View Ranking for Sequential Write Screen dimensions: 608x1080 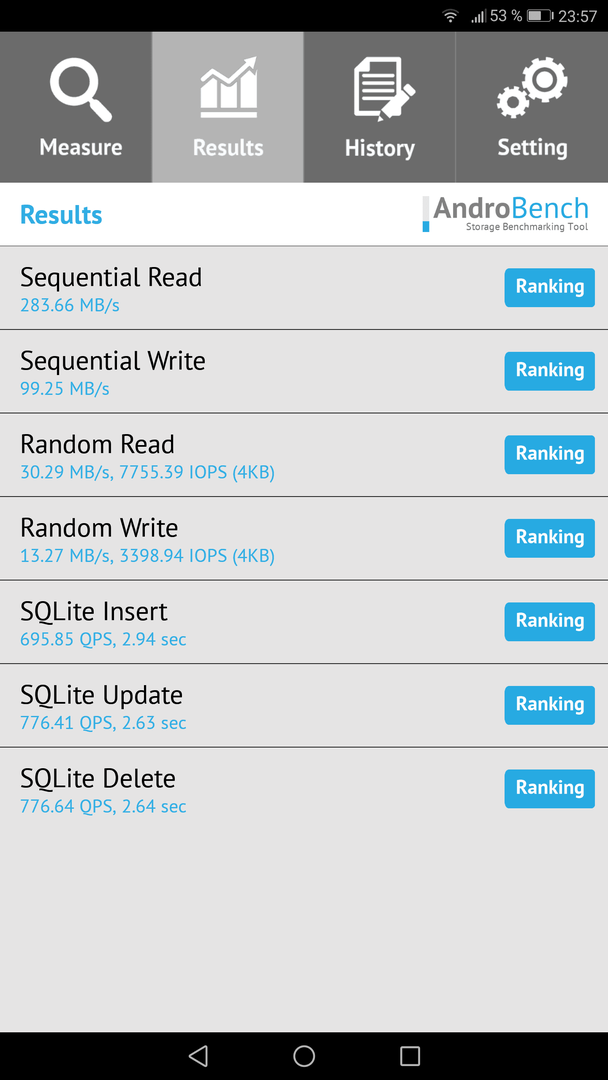pos(549,371)
